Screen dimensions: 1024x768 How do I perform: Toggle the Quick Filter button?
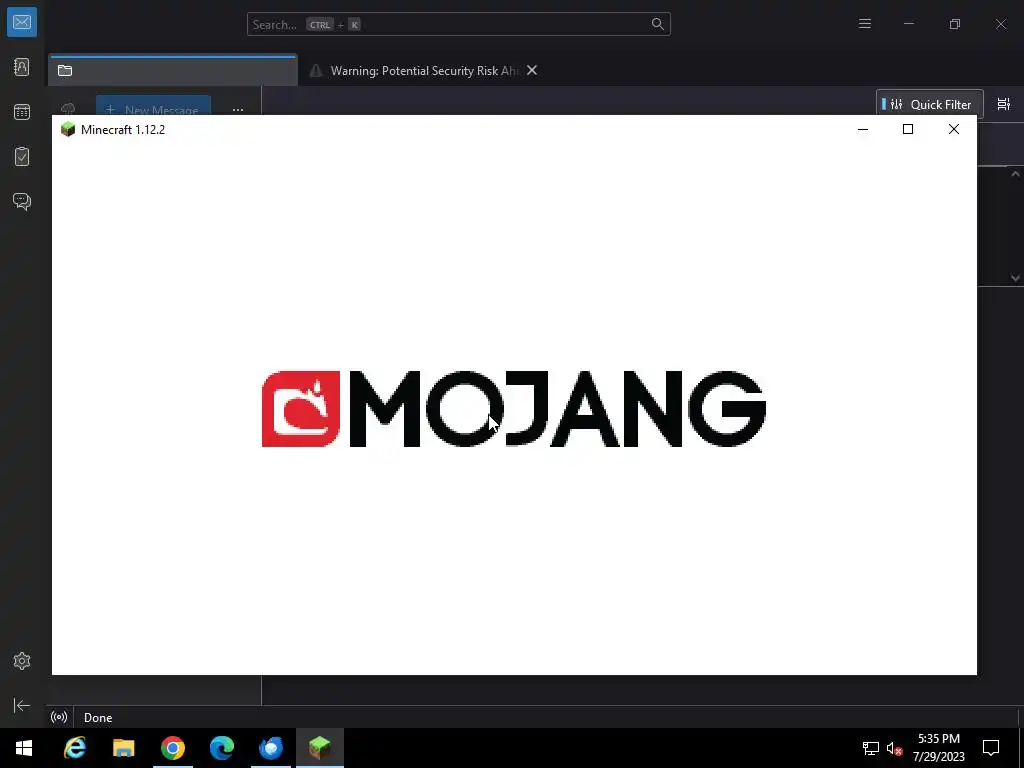(x=929, y=104)
